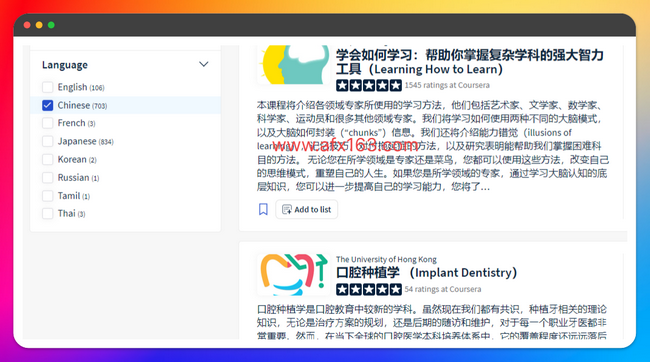Click the Implant Dentistry course thumbnail
Image resolution: width=650 pixels, height=362 pixels.
293,275
